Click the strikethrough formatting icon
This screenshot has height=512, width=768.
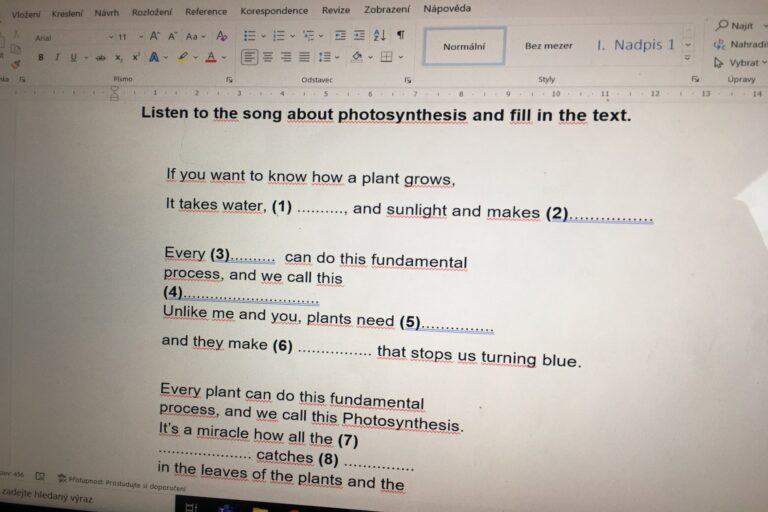coord(100,57)
